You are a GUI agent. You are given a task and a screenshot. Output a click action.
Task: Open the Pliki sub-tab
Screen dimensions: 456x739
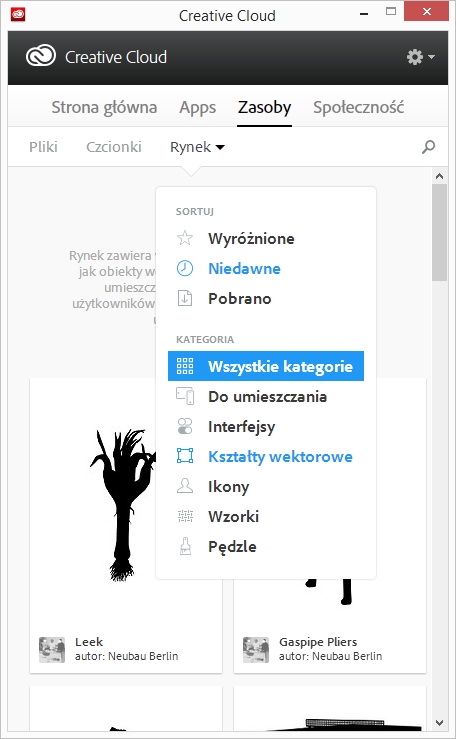(x=43, y=147)
